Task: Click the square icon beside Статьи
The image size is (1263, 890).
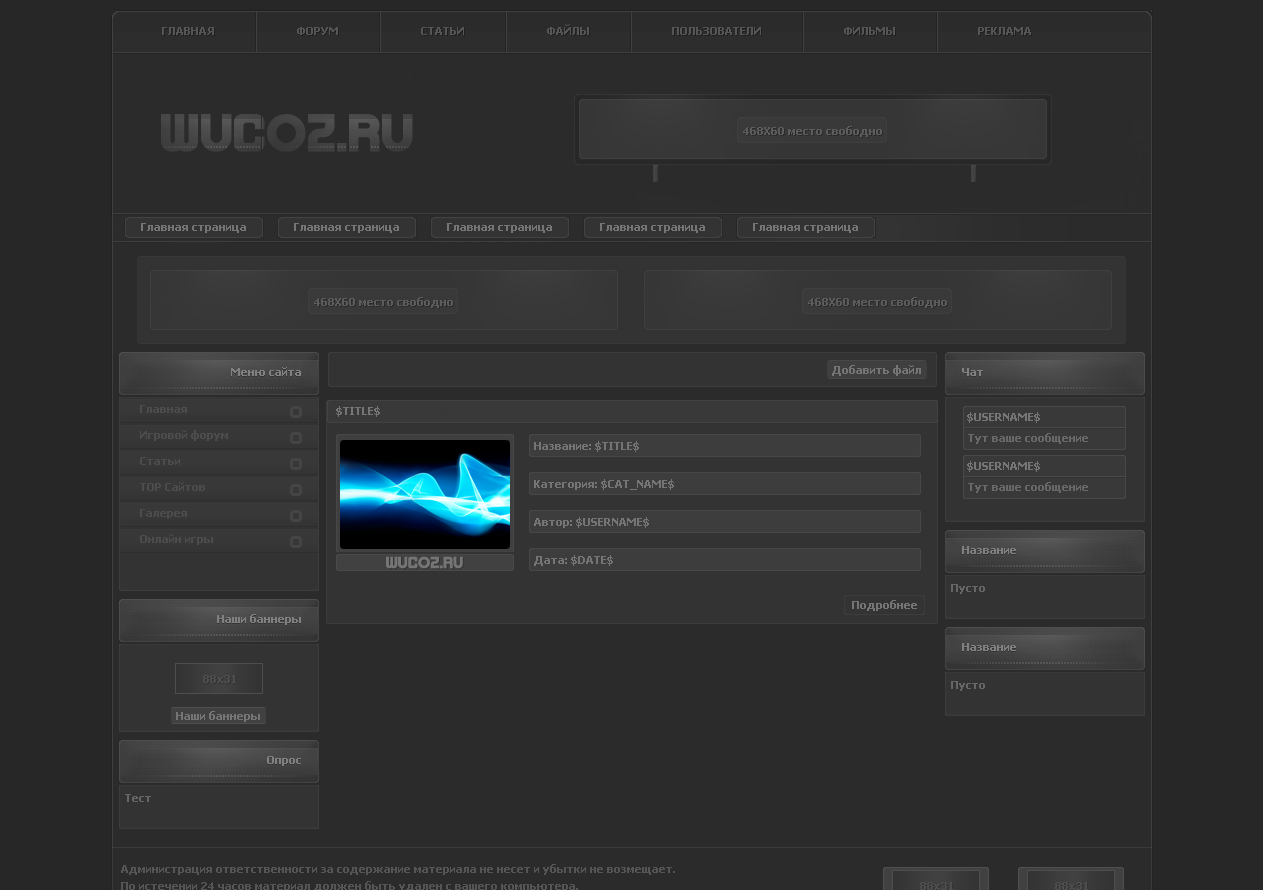Action: [296, 464]
